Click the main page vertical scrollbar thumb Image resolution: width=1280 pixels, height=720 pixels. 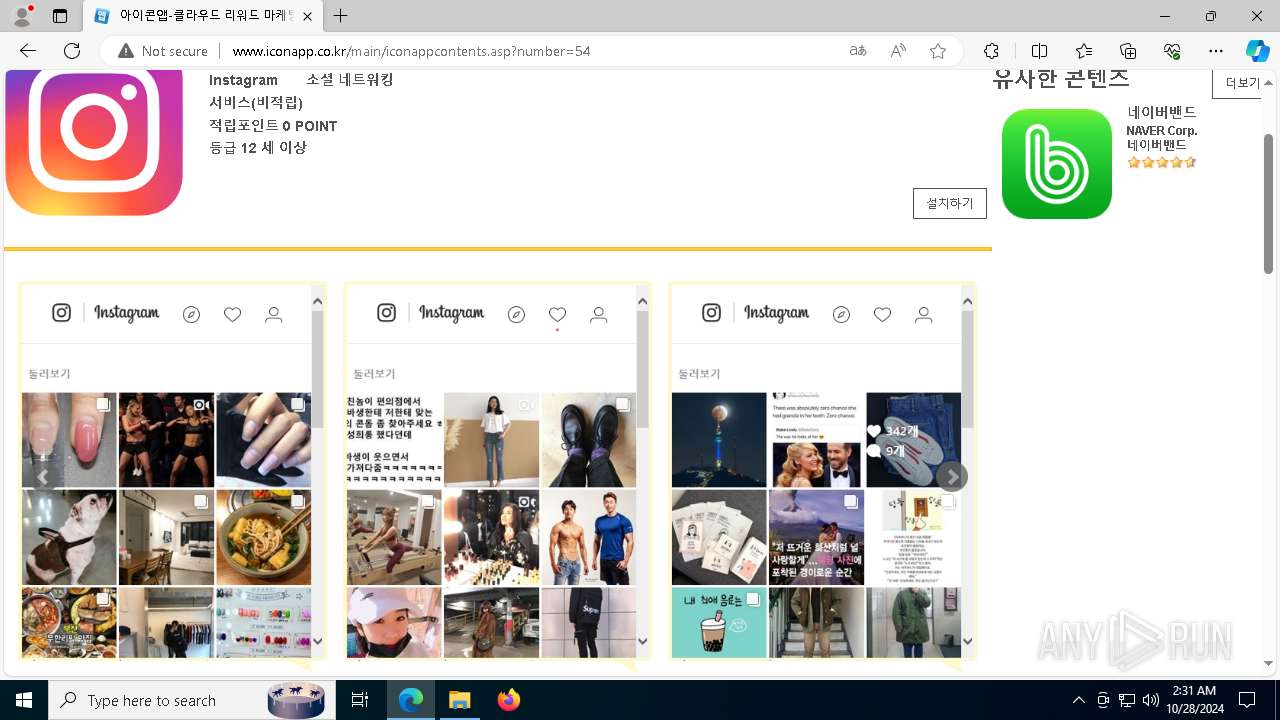pos(1269,203)
